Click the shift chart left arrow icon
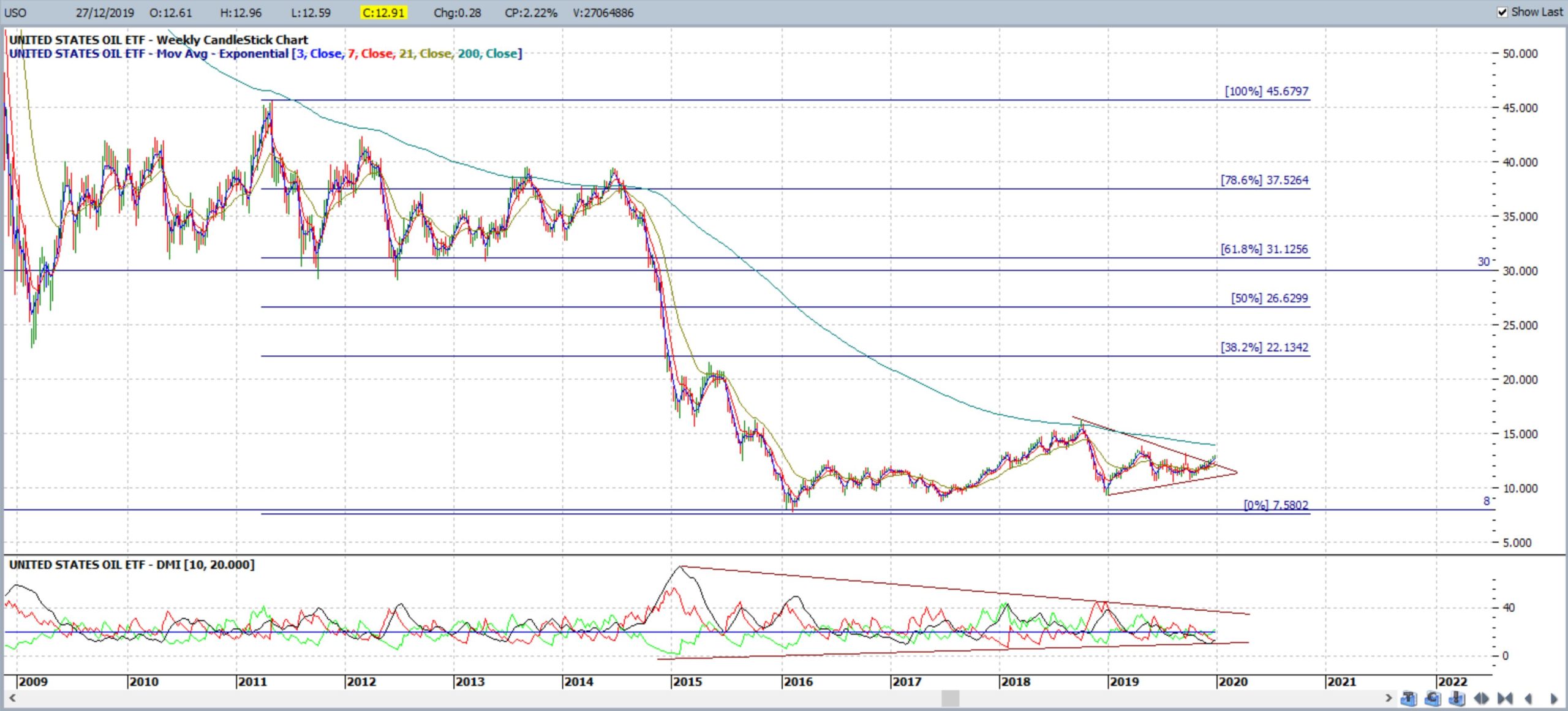 (1528, 698)
